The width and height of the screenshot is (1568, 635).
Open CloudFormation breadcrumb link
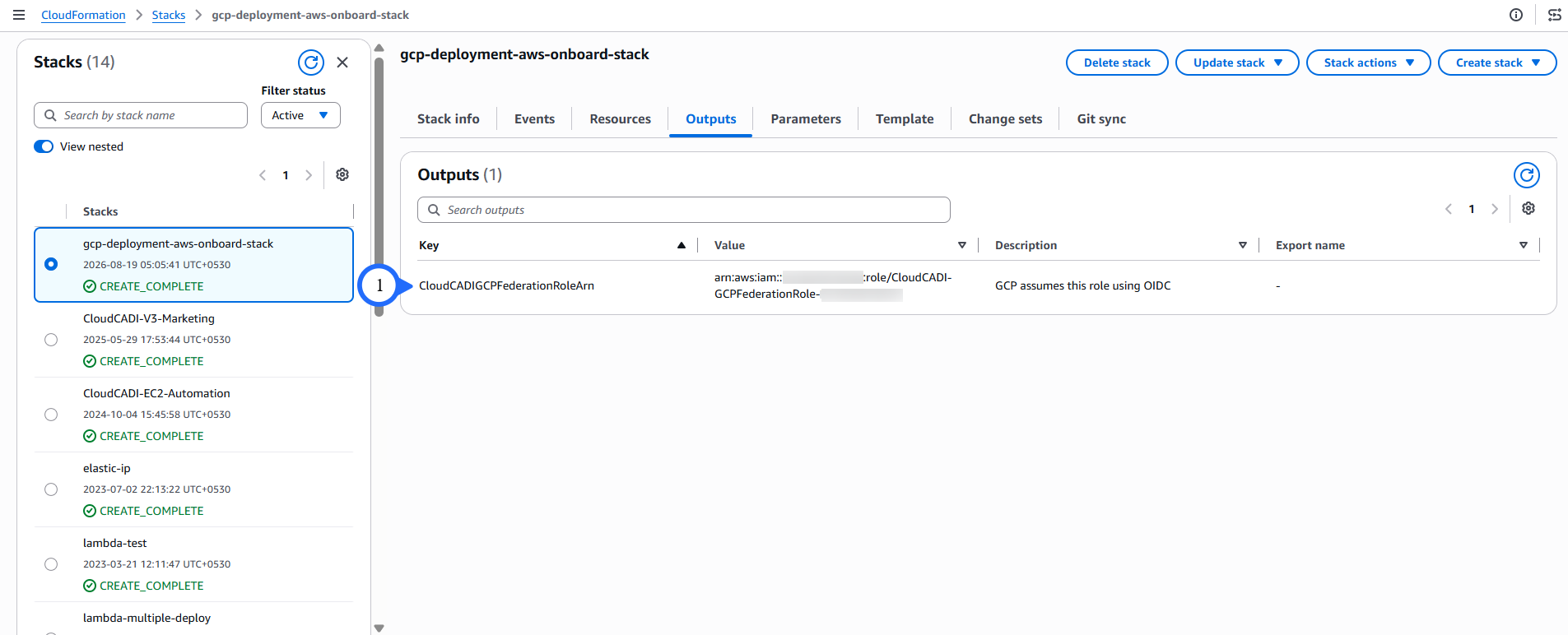point(83,15)
